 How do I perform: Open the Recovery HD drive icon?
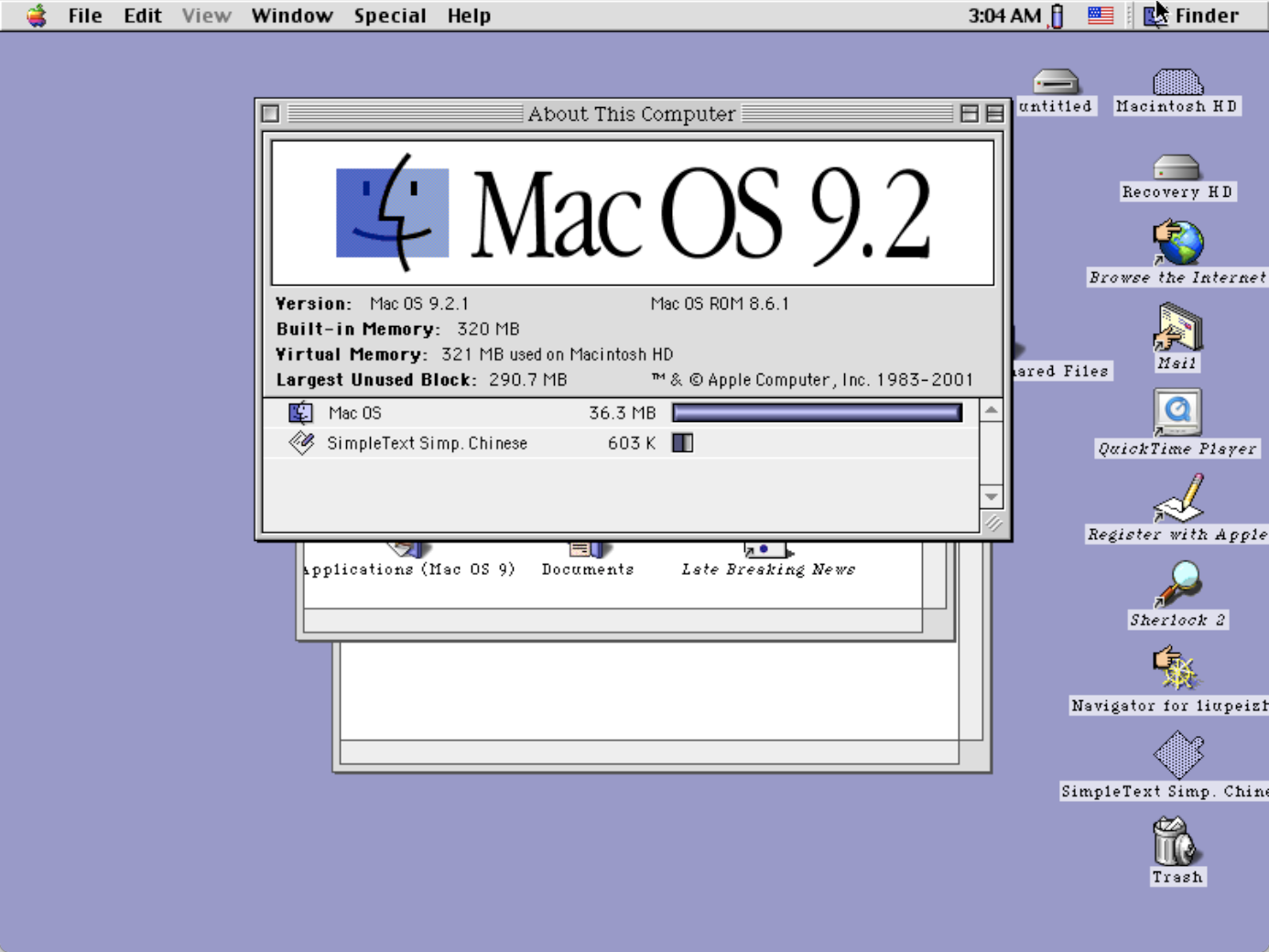pos(1176,168)
